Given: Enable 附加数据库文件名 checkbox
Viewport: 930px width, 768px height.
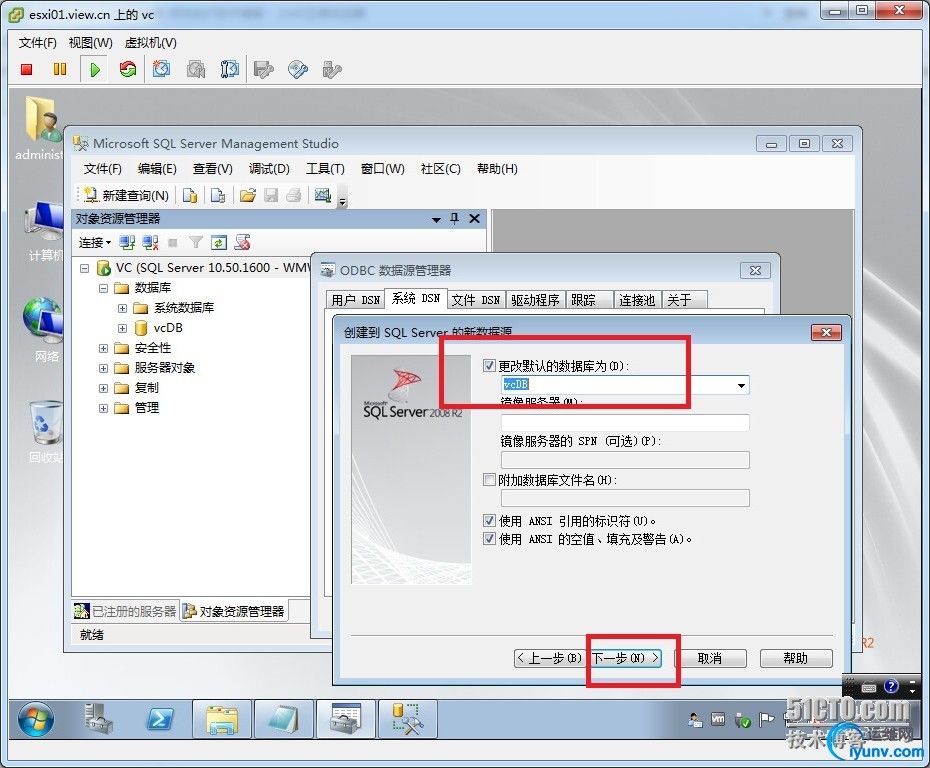Looking at the screenshot, I should pos(489,479).
